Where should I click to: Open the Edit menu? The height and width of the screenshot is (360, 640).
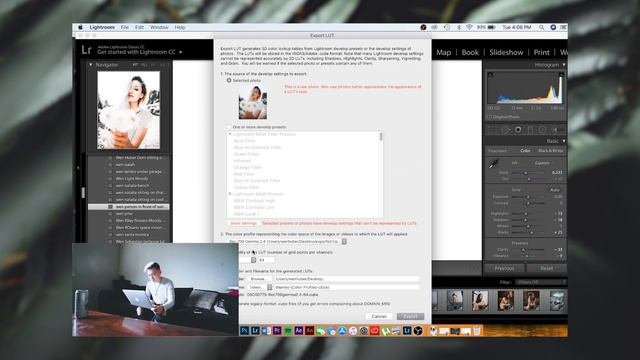pos(139,27)
